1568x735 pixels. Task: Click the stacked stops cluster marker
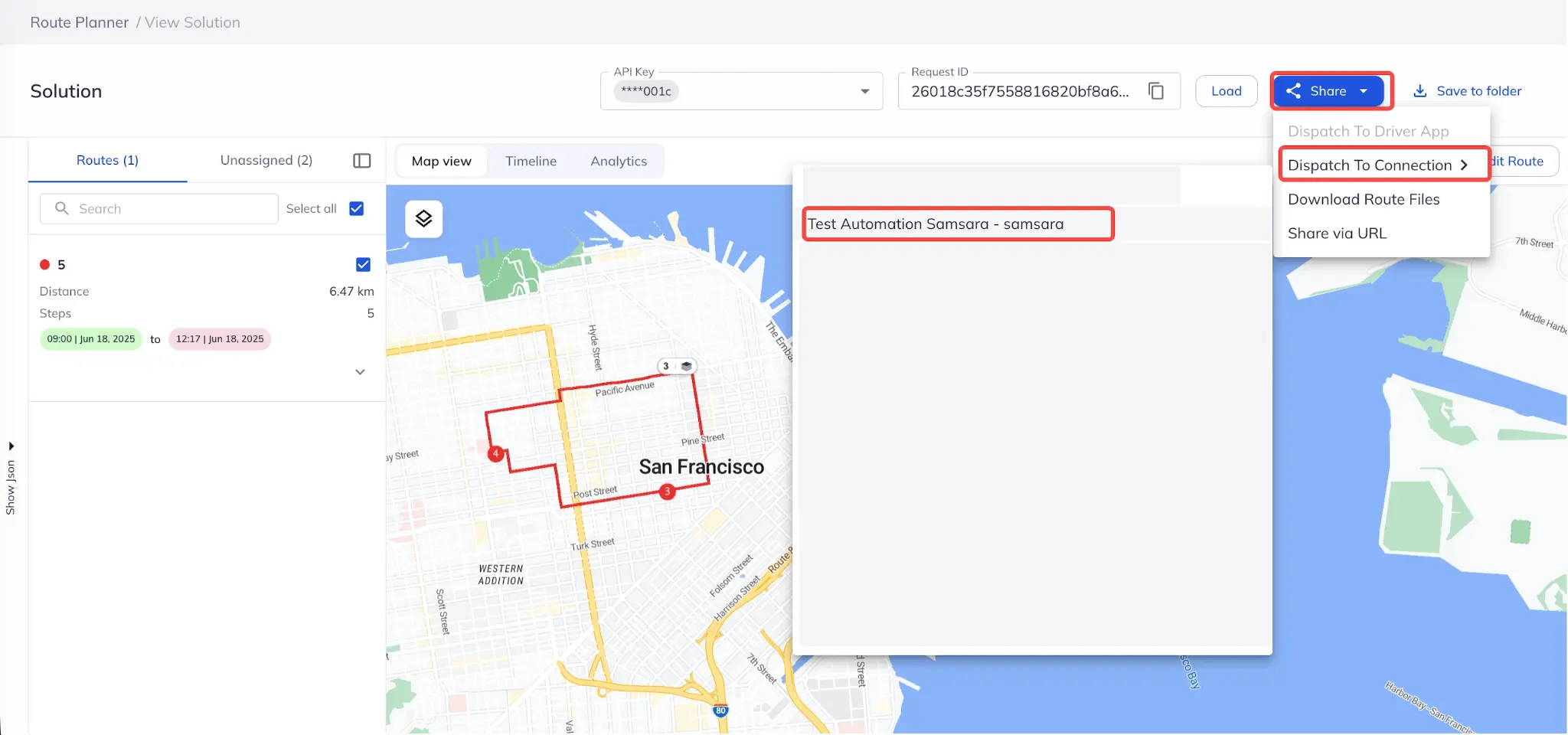point(677,366)
